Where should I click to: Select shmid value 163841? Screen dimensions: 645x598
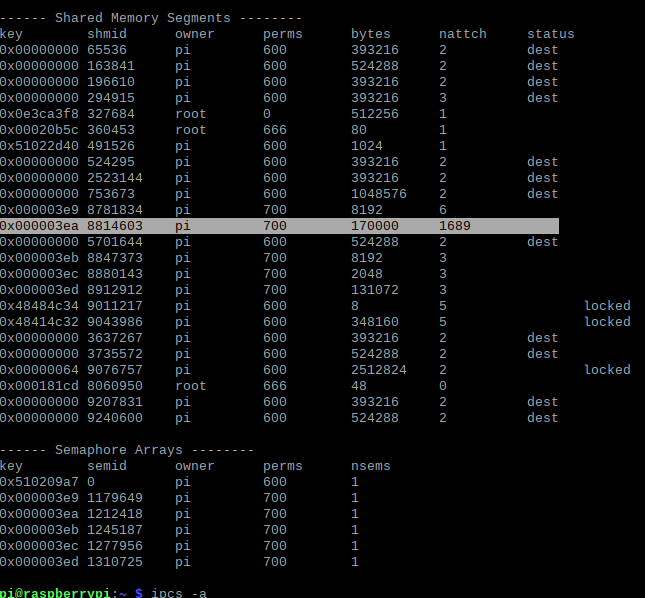(x=111, y=66)
